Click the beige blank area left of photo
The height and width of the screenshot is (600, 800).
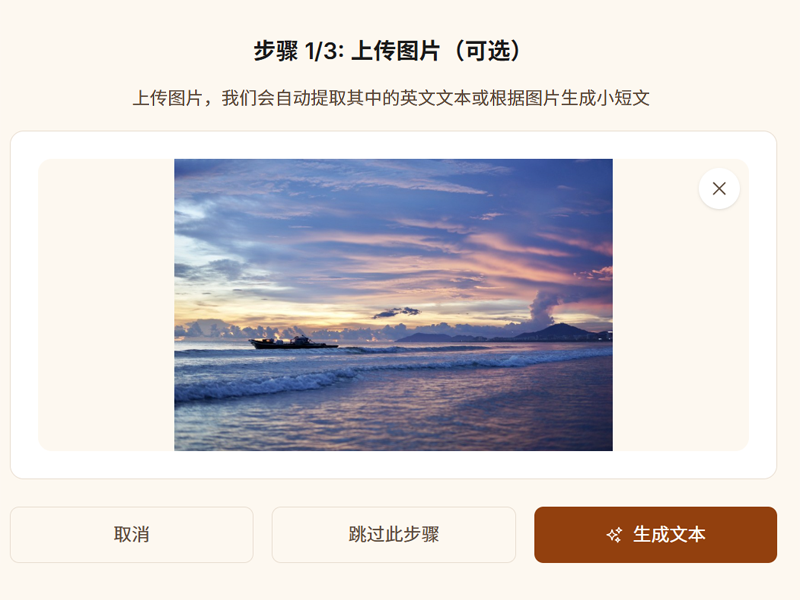tap(106, 305)
